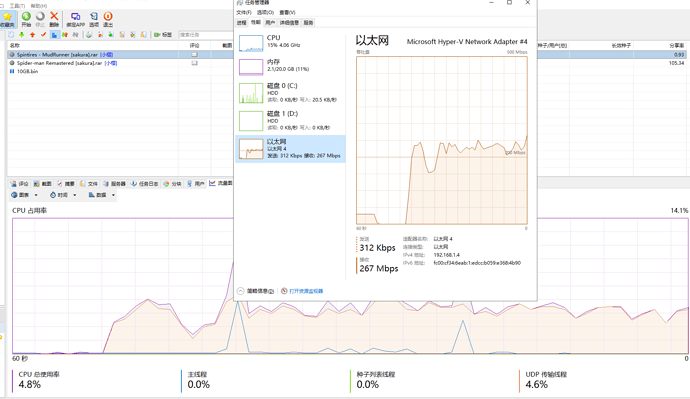Open the 选项 options toolbar icon

point(94,19)
